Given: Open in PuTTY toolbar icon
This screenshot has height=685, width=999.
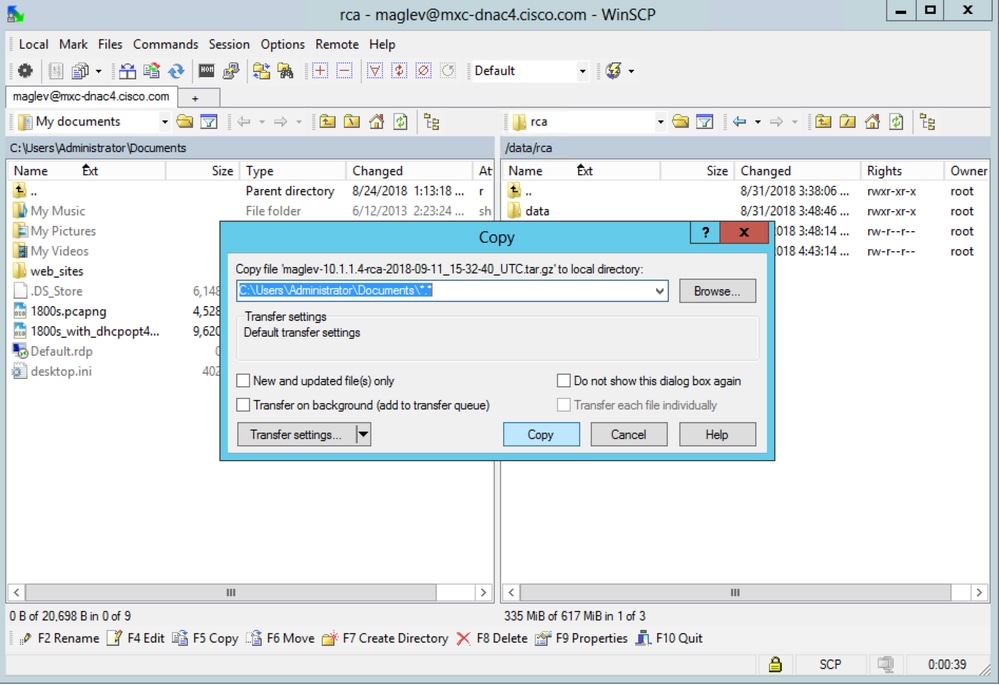Looking at the screenshot, I should (231, 71).
